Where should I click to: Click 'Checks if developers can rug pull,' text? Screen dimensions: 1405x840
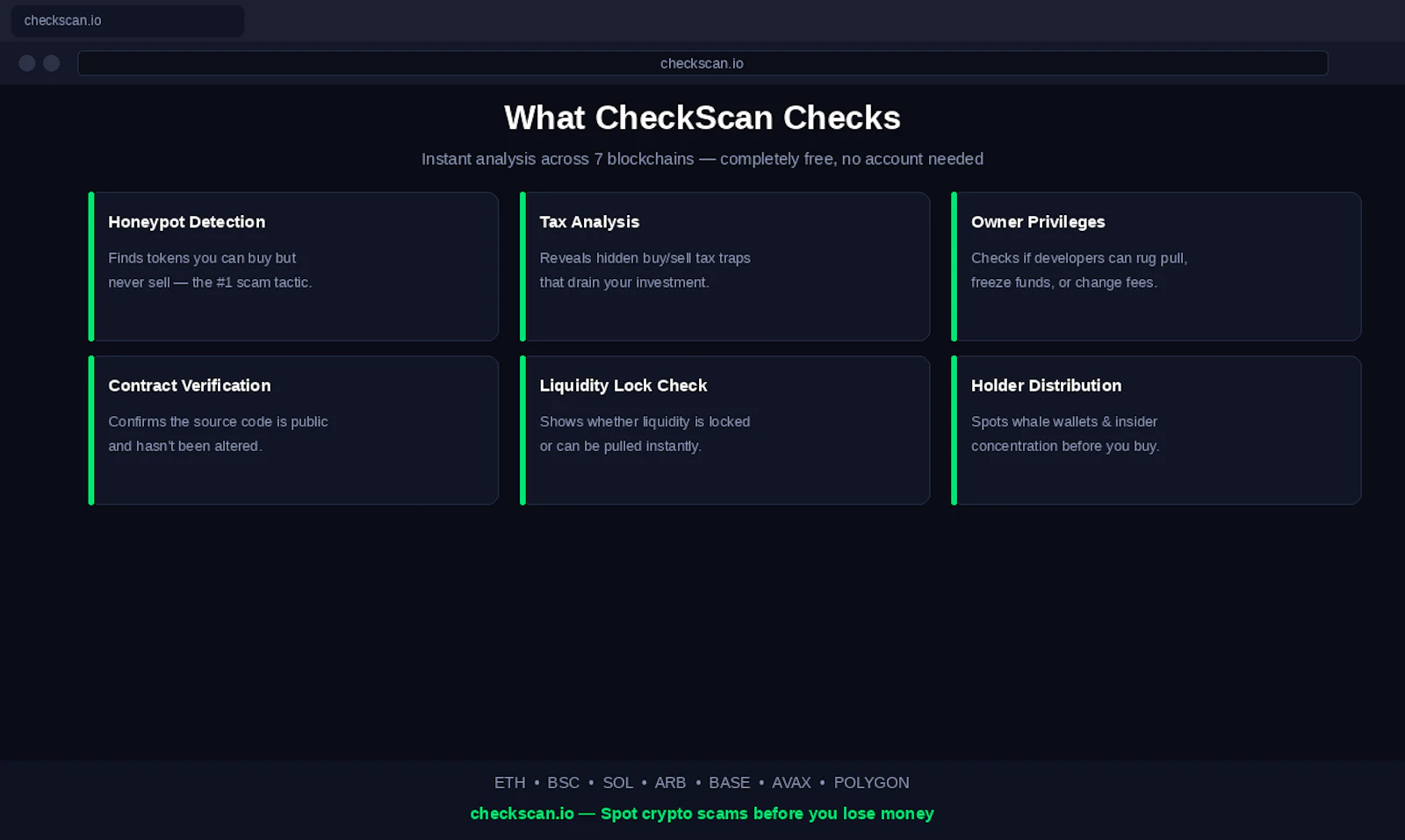(x=1079, y=258)
